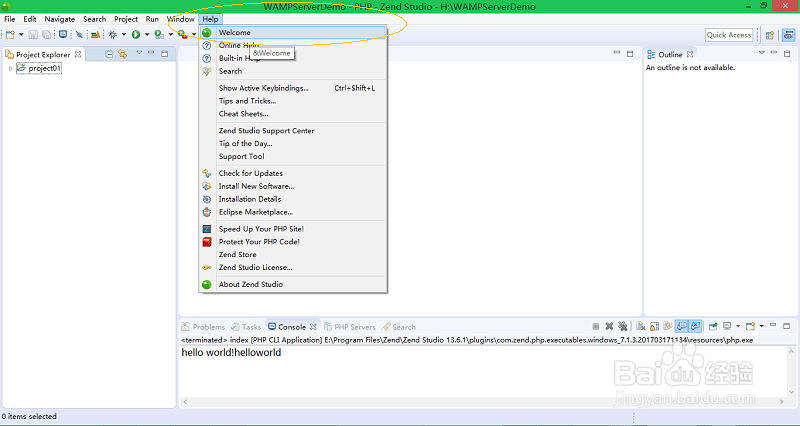Toggle Scroll Lock in Console toolbar

coord(655,326)
